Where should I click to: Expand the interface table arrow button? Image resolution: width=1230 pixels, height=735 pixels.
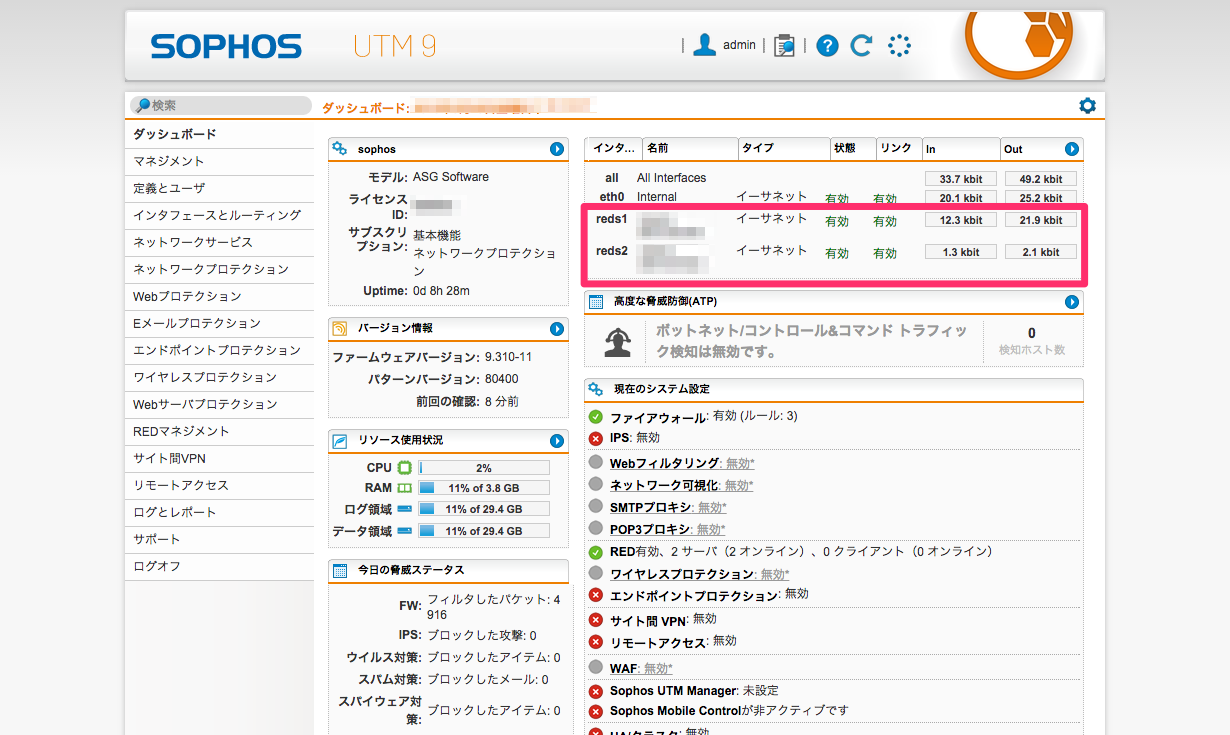pyautogui.click(x=1072, y=149)
